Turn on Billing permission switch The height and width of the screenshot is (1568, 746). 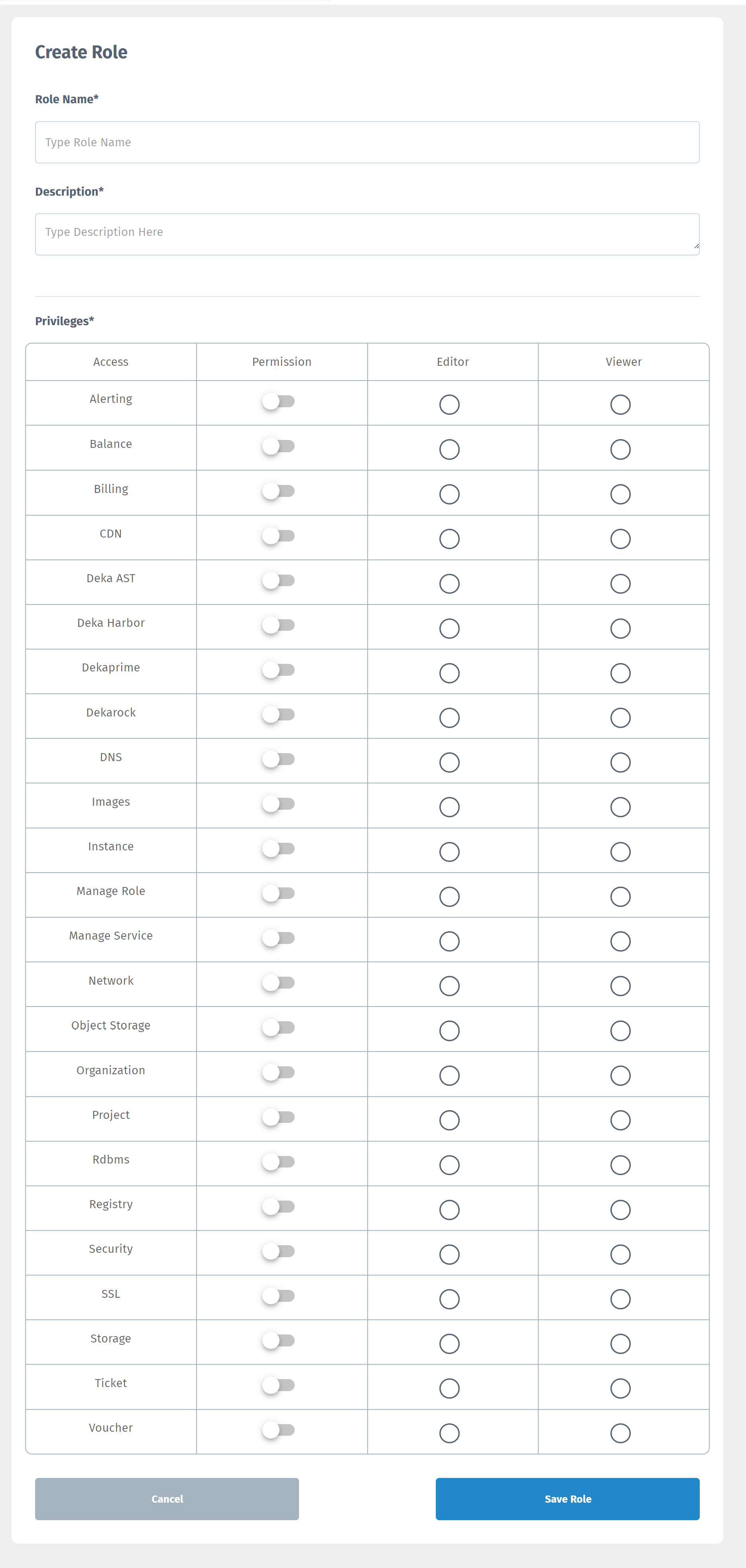(x=278, y=491)
